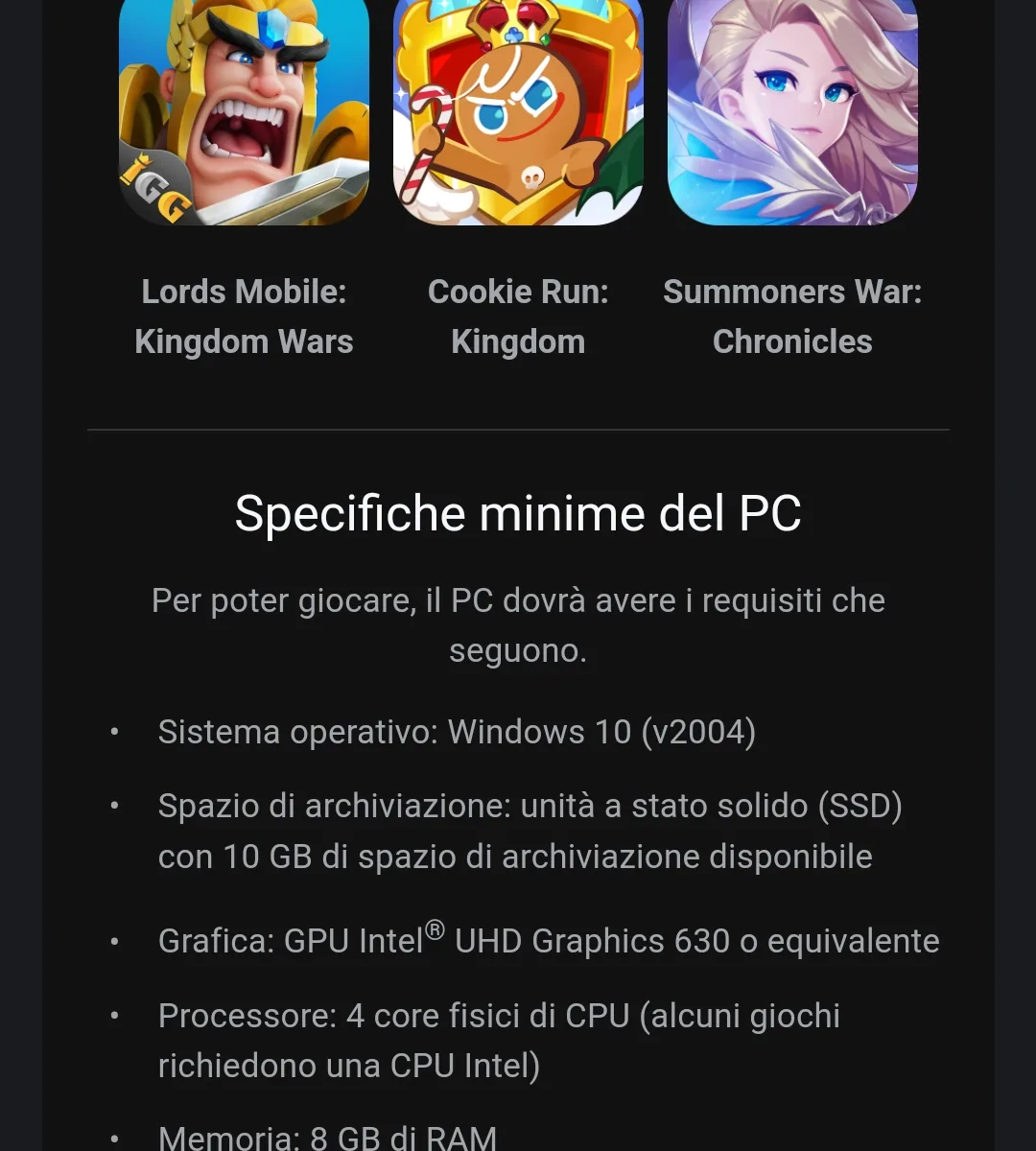Click the "Processore: 4 core fisici" requirement
This screenshot has width=1036, height=1151.
point(499,1041)
